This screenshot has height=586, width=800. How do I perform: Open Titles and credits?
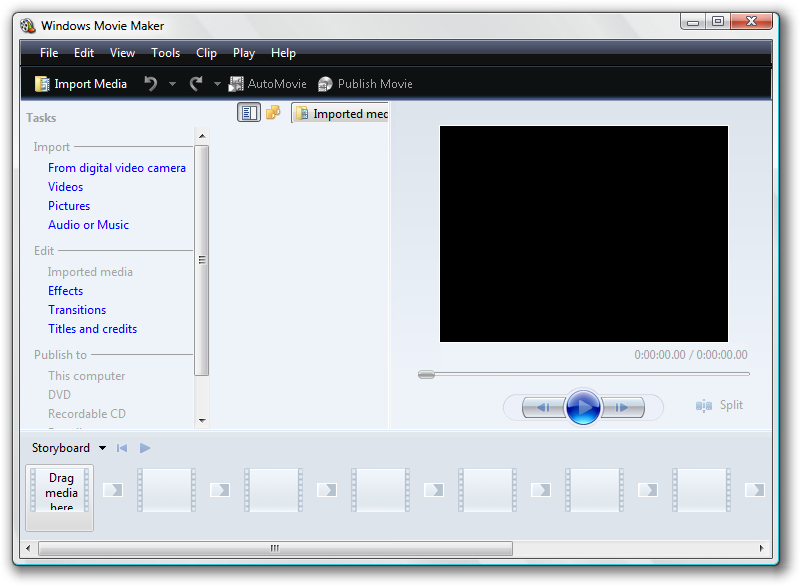coord(92,328)
